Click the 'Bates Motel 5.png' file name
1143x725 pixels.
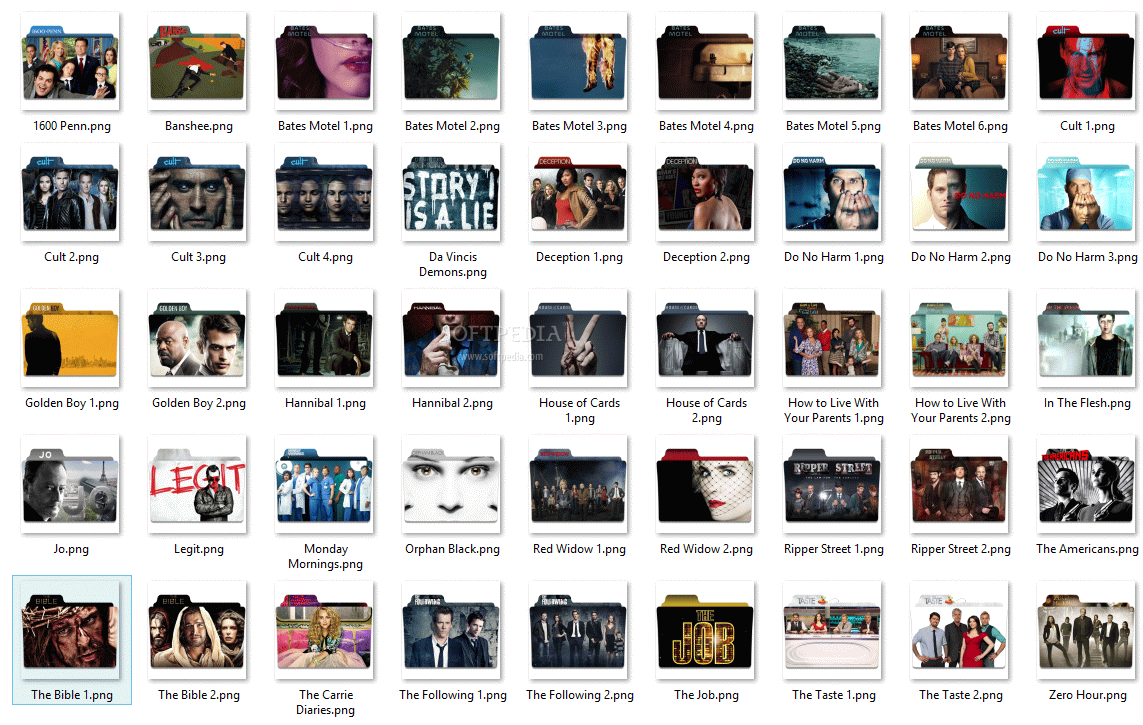pyautogui.click(x=833, y=126)
